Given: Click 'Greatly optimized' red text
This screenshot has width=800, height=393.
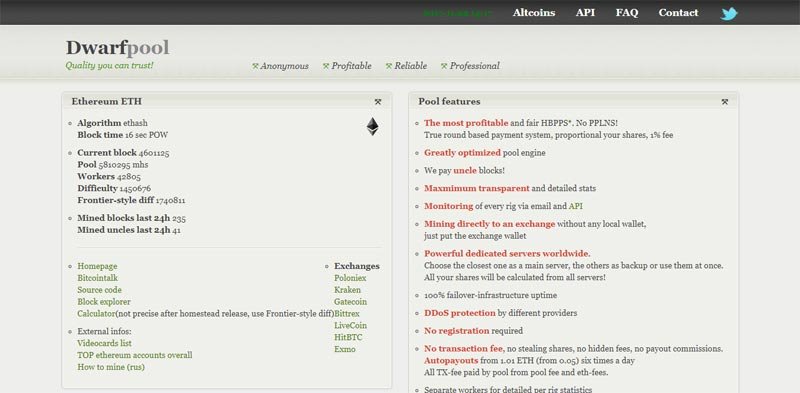Looking at the screenshot, I should click(462, 153).
